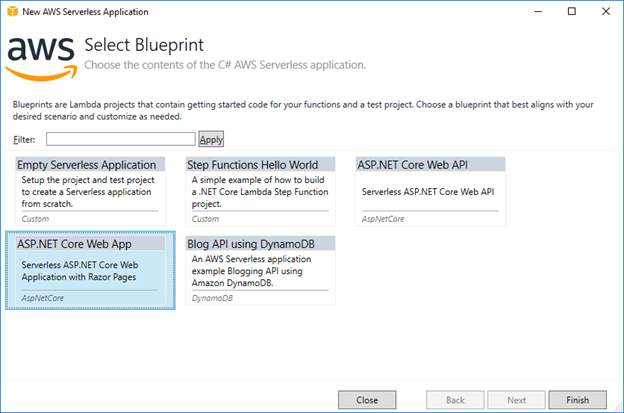Click the 'Select Blueprint' heading
Viewport: 624px width, 413px height.
click(144, 45)
